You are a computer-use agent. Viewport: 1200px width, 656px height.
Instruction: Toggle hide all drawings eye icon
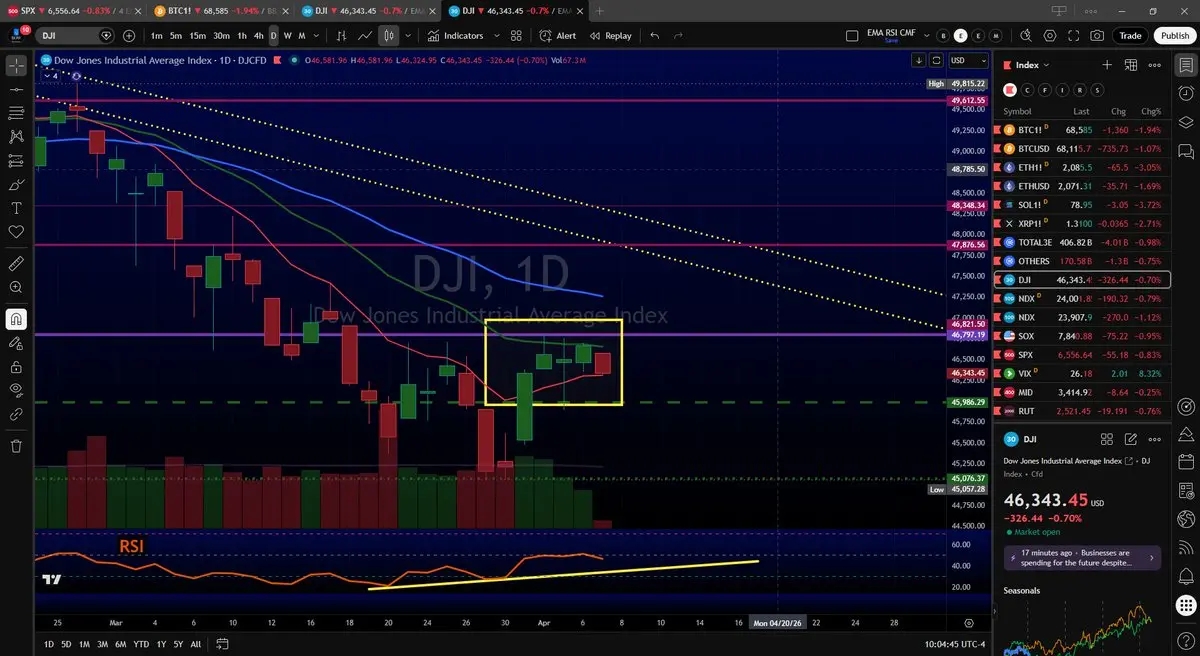tap(16, 389)
